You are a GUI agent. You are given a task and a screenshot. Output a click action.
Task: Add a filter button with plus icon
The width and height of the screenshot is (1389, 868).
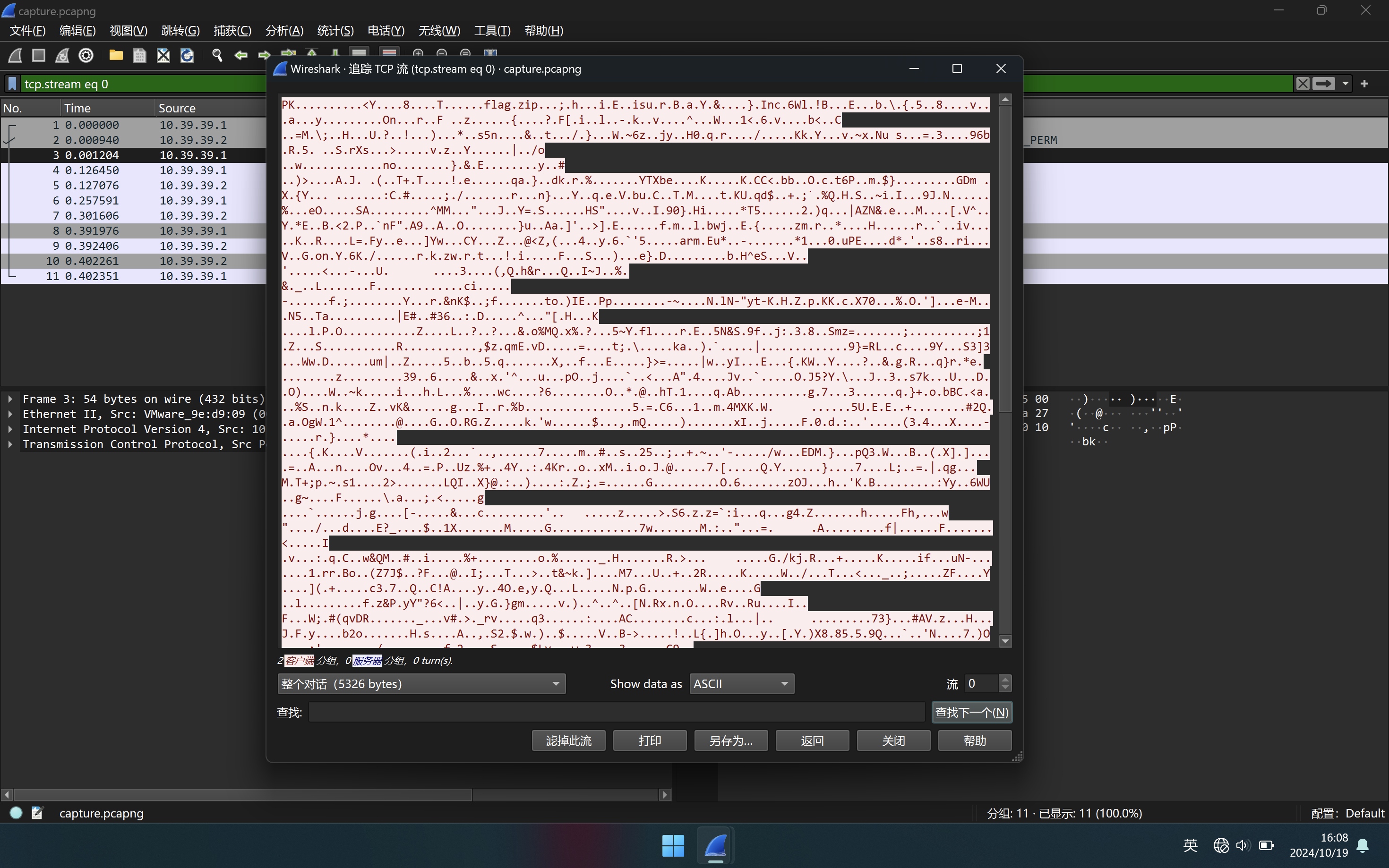(x=1364, y=84)
